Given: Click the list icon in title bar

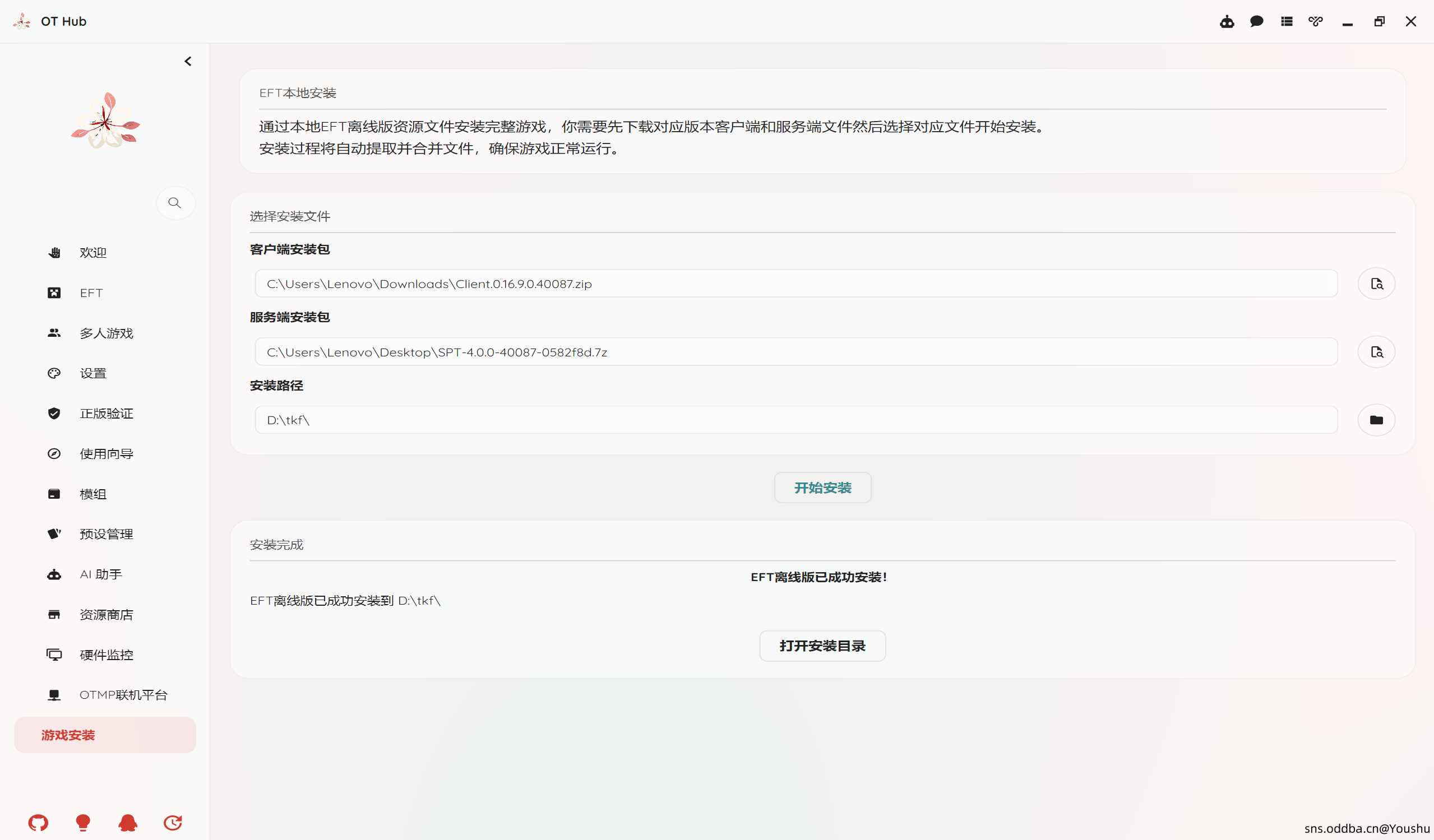Looking at the screenshot, I should point(1287,22).
